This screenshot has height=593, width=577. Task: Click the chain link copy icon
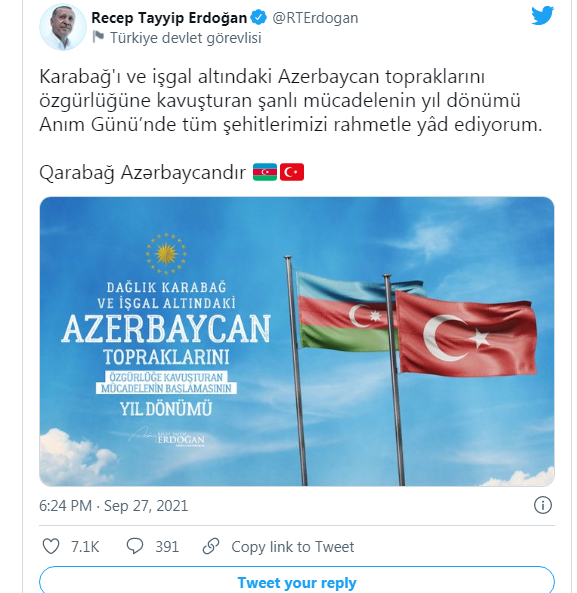pos(211,546)
